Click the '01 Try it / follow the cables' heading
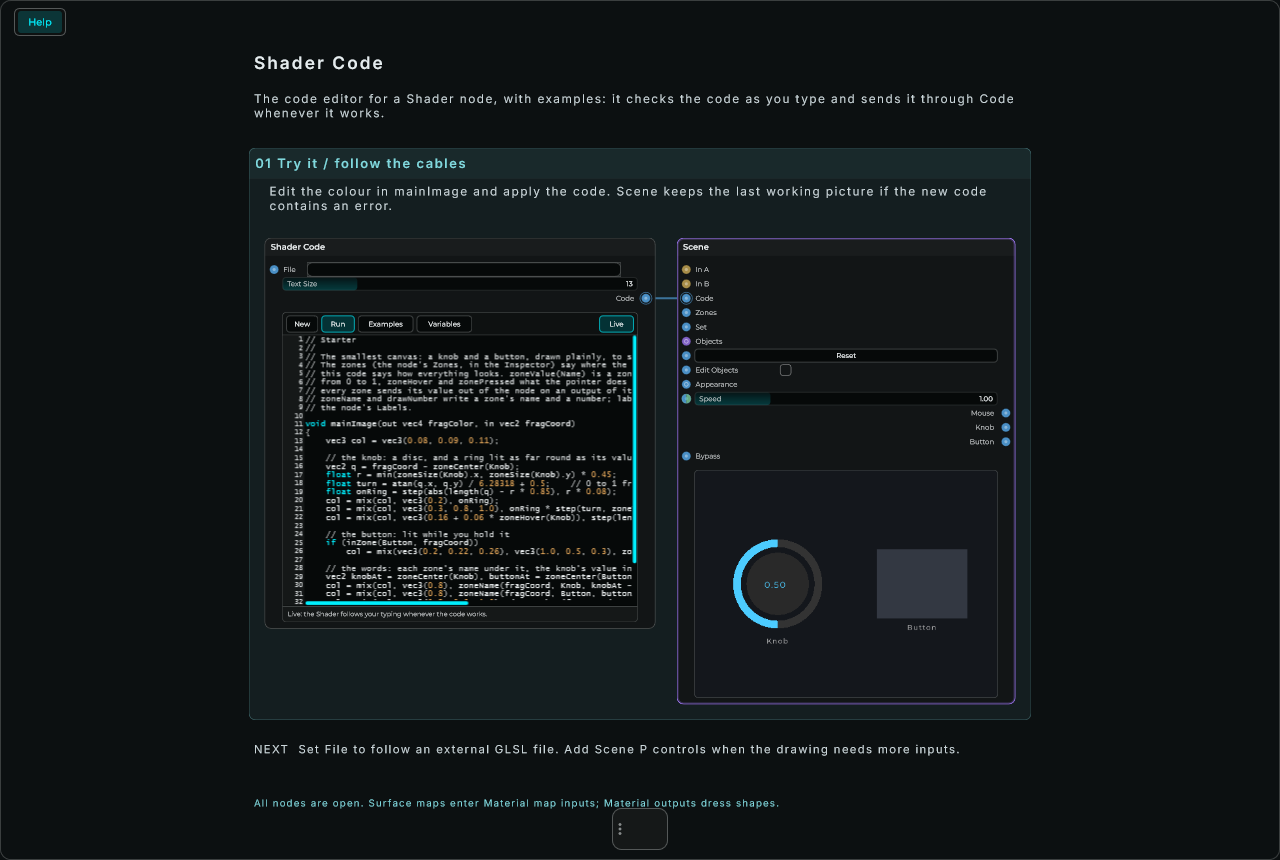 (x=360, y=163)
